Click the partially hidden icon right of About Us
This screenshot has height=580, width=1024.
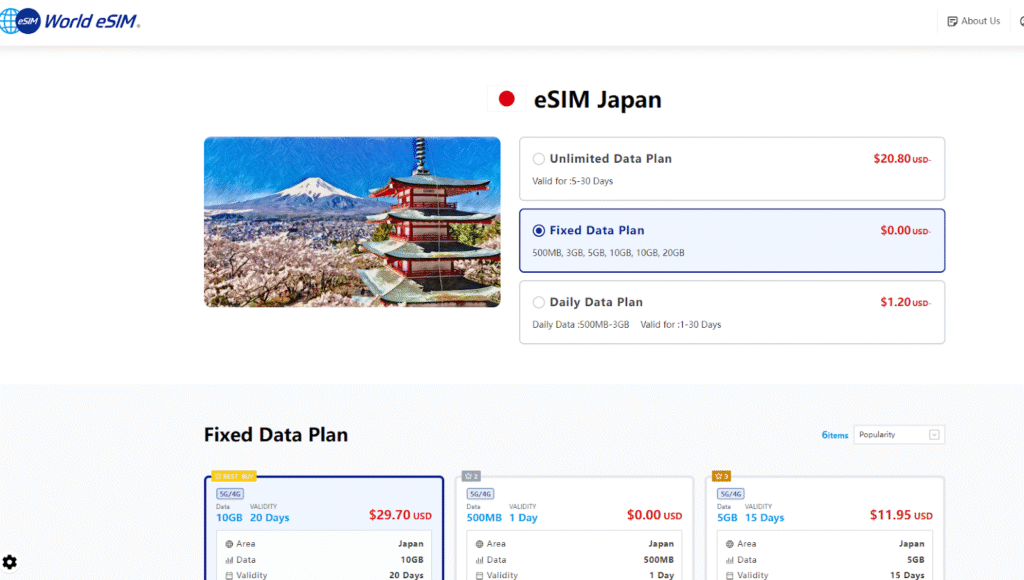point(1020,21)
